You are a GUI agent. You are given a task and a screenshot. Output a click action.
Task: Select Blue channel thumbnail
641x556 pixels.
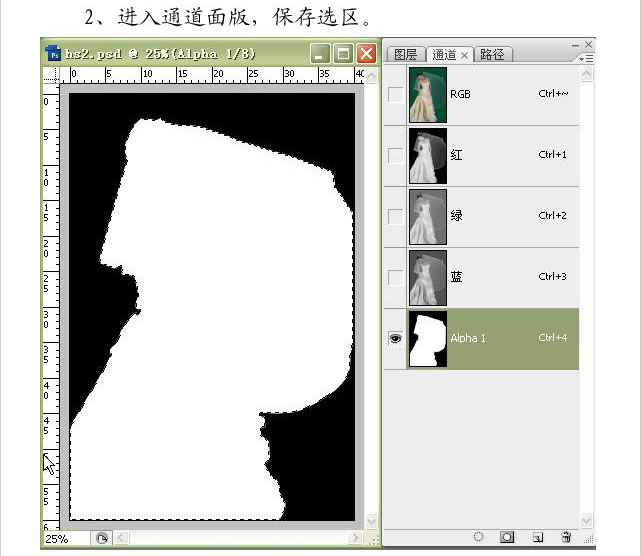(x=428, y=278)
